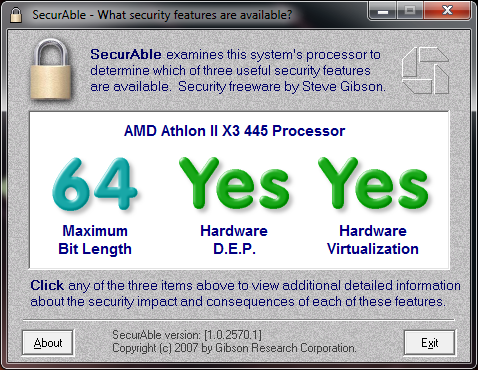Click the Exit button
The height and width of the screenshot is (370, 478).
coord(429,343)
